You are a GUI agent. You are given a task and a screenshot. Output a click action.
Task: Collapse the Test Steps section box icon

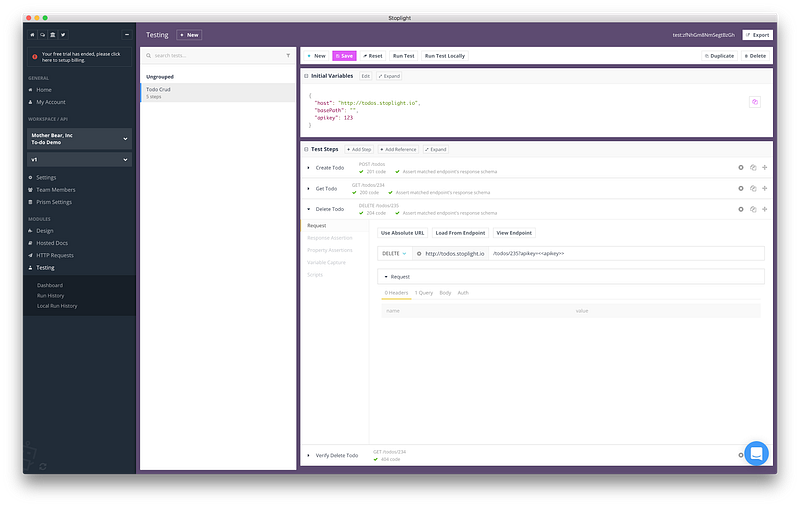coord(306,149)
